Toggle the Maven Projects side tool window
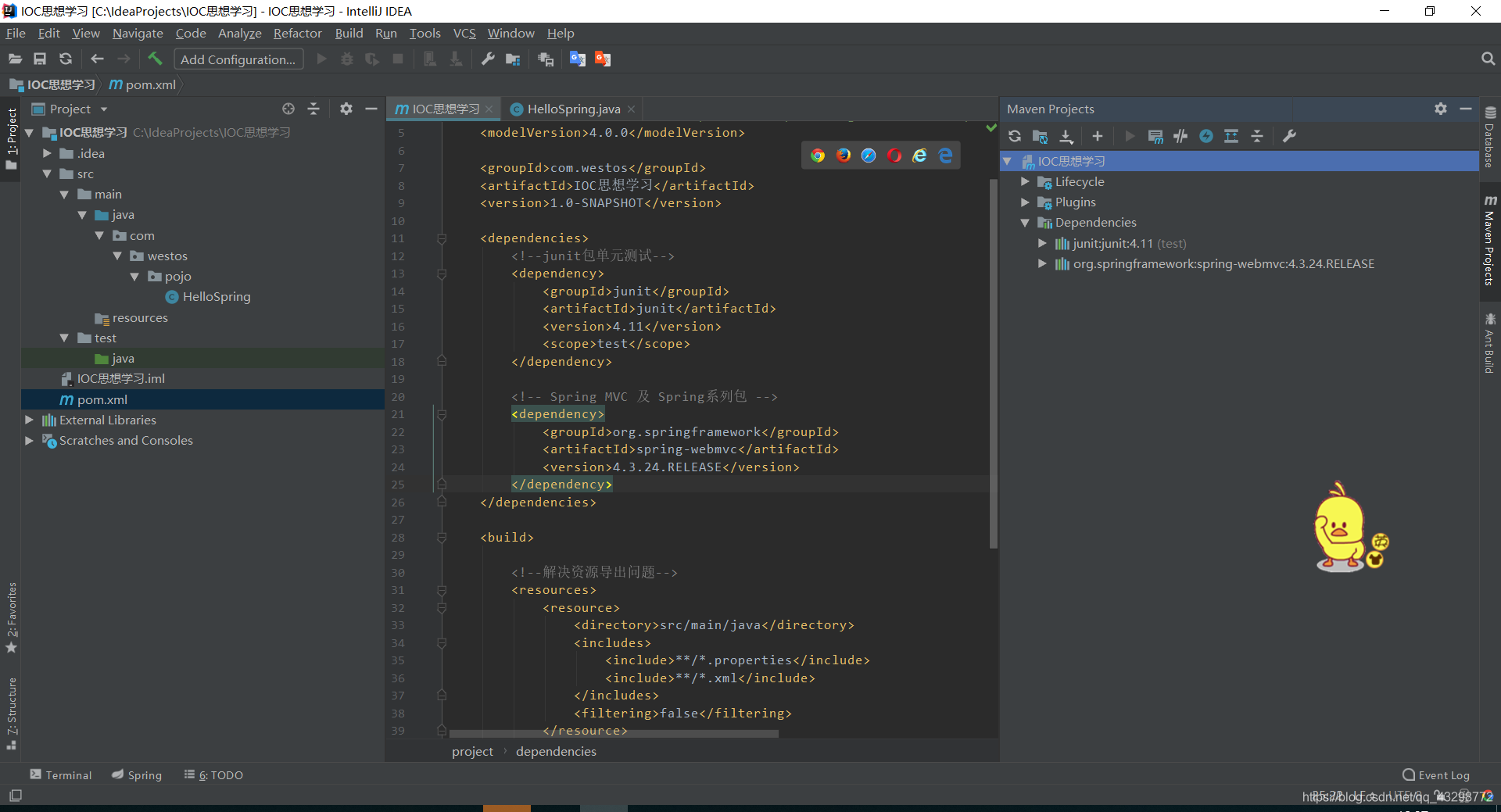 [x=1489, y=241]
